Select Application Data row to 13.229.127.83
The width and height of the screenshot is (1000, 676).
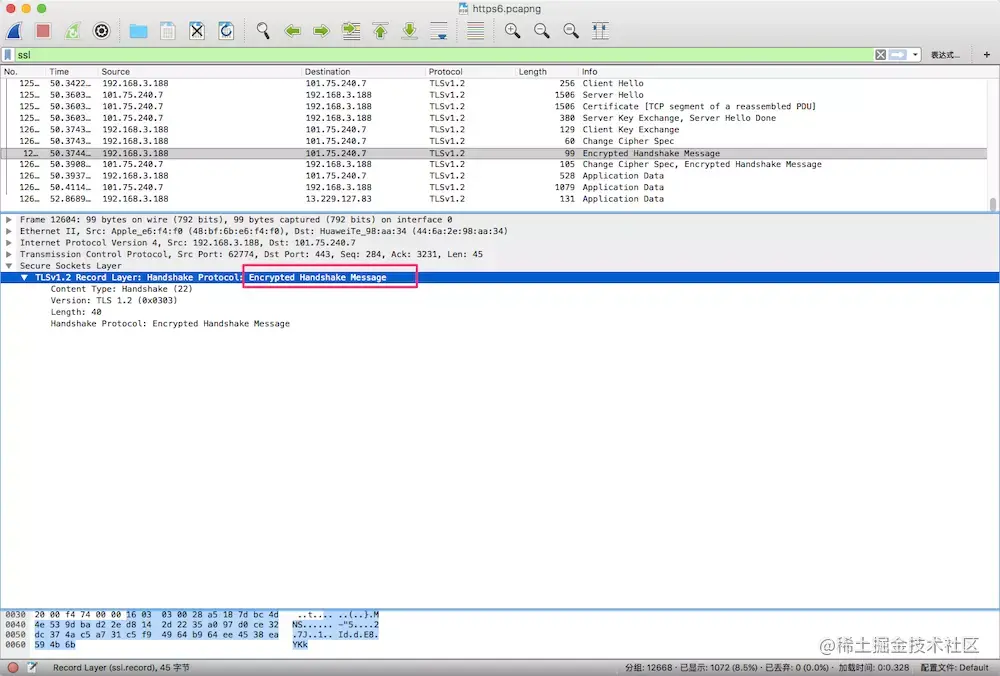(494, 199)
